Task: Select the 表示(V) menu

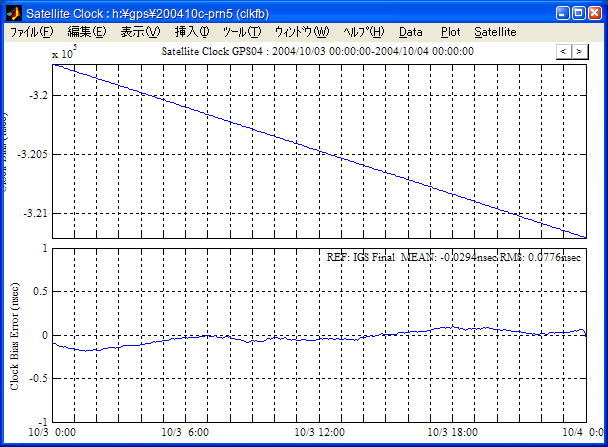Action: click(140, 32)
